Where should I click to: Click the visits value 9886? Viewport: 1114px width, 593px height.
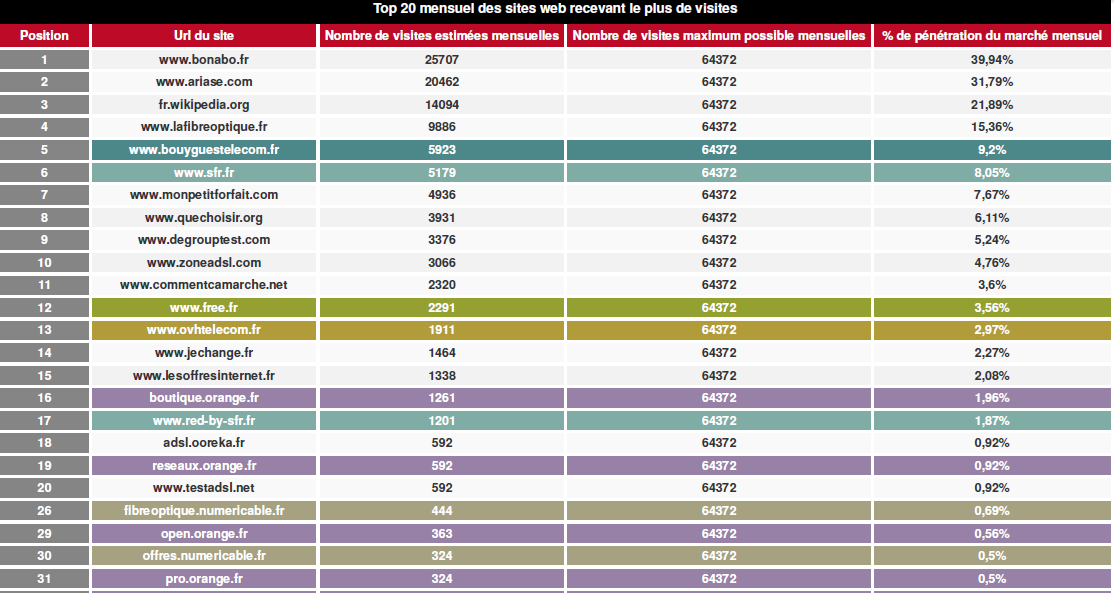point(442,127)
